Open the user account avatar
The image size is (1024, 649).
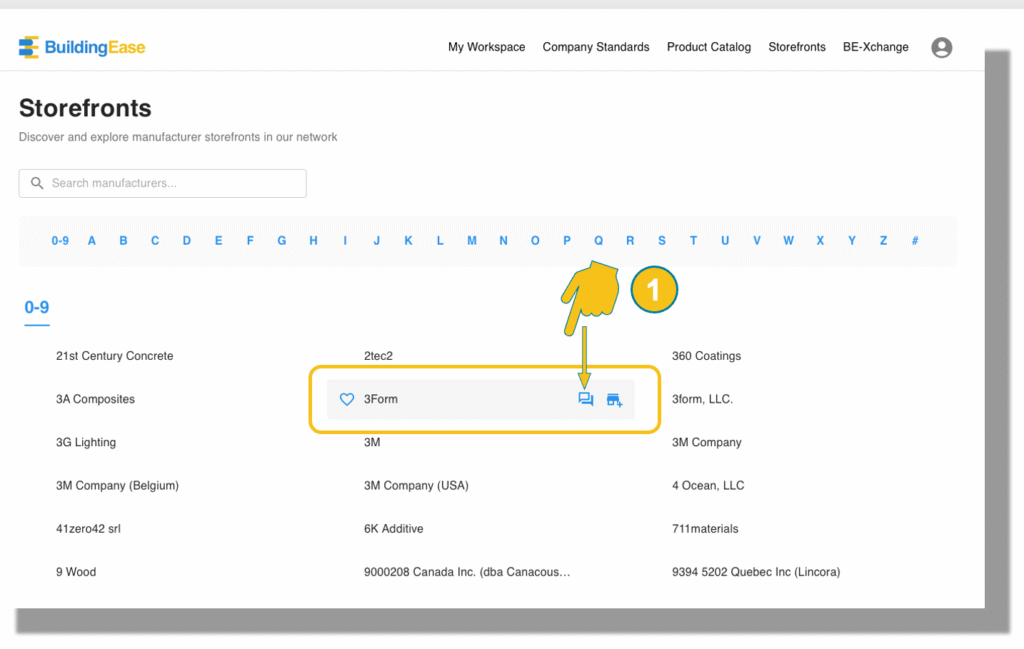point(941,47)
